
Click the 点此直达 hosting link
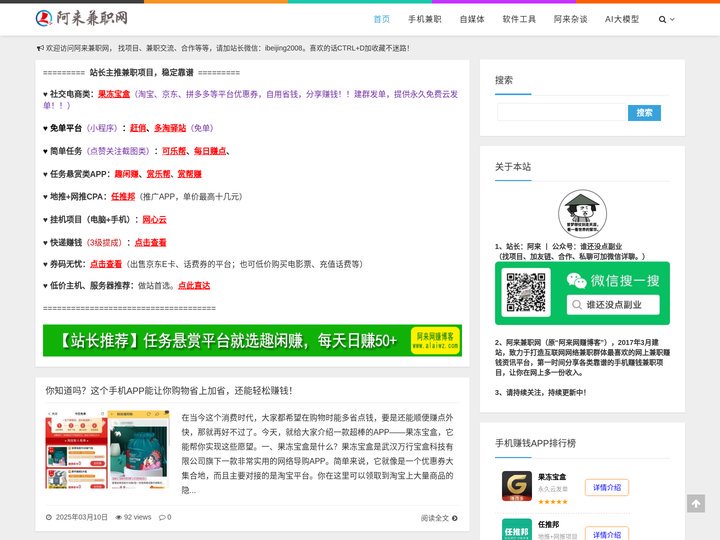[194, 286]
